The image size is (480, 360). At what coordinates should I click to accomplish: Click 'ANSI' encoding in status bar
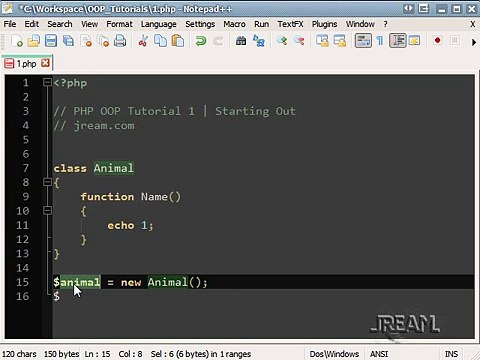pos(379,354)
